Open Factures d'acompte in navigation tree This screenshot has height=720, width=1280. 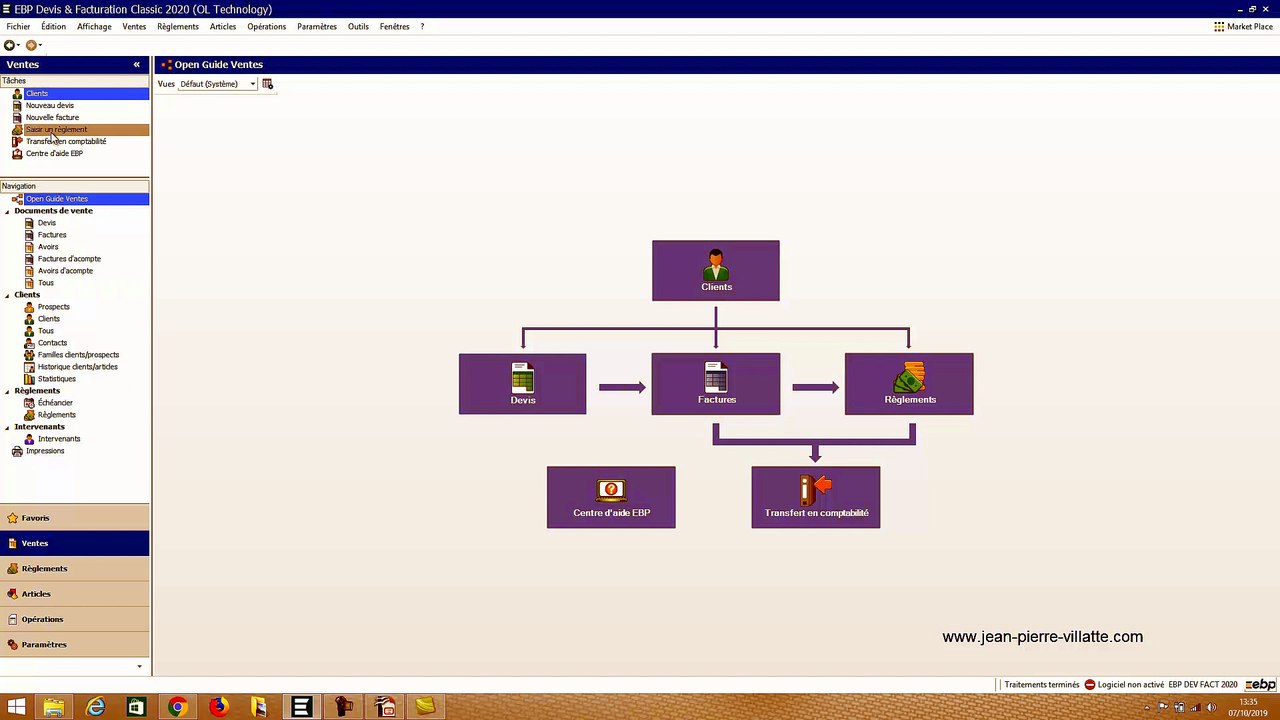point(69,259)
